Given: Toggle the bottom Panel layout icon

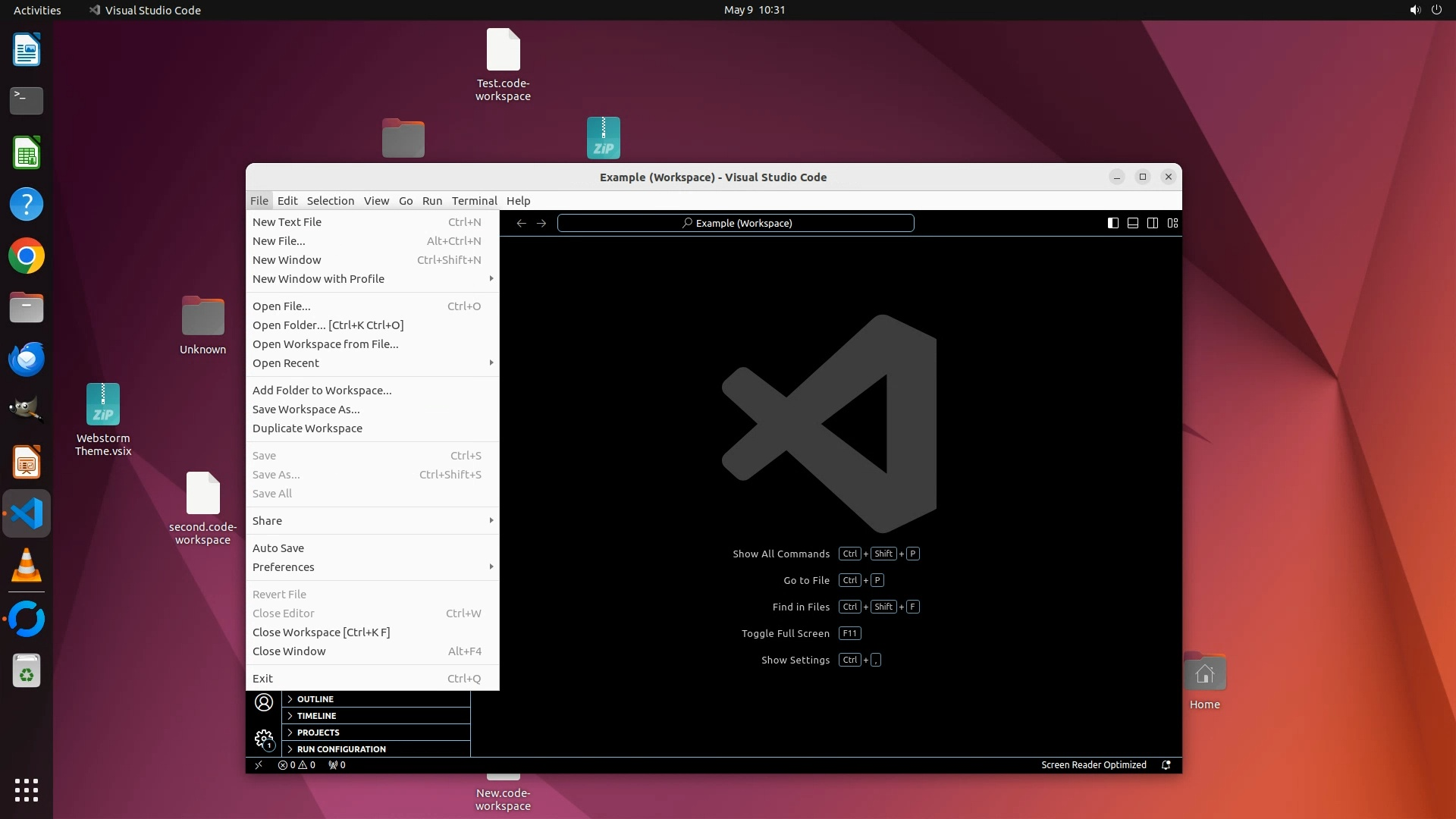Looking at the screenshot, I should click(1132, 223).
